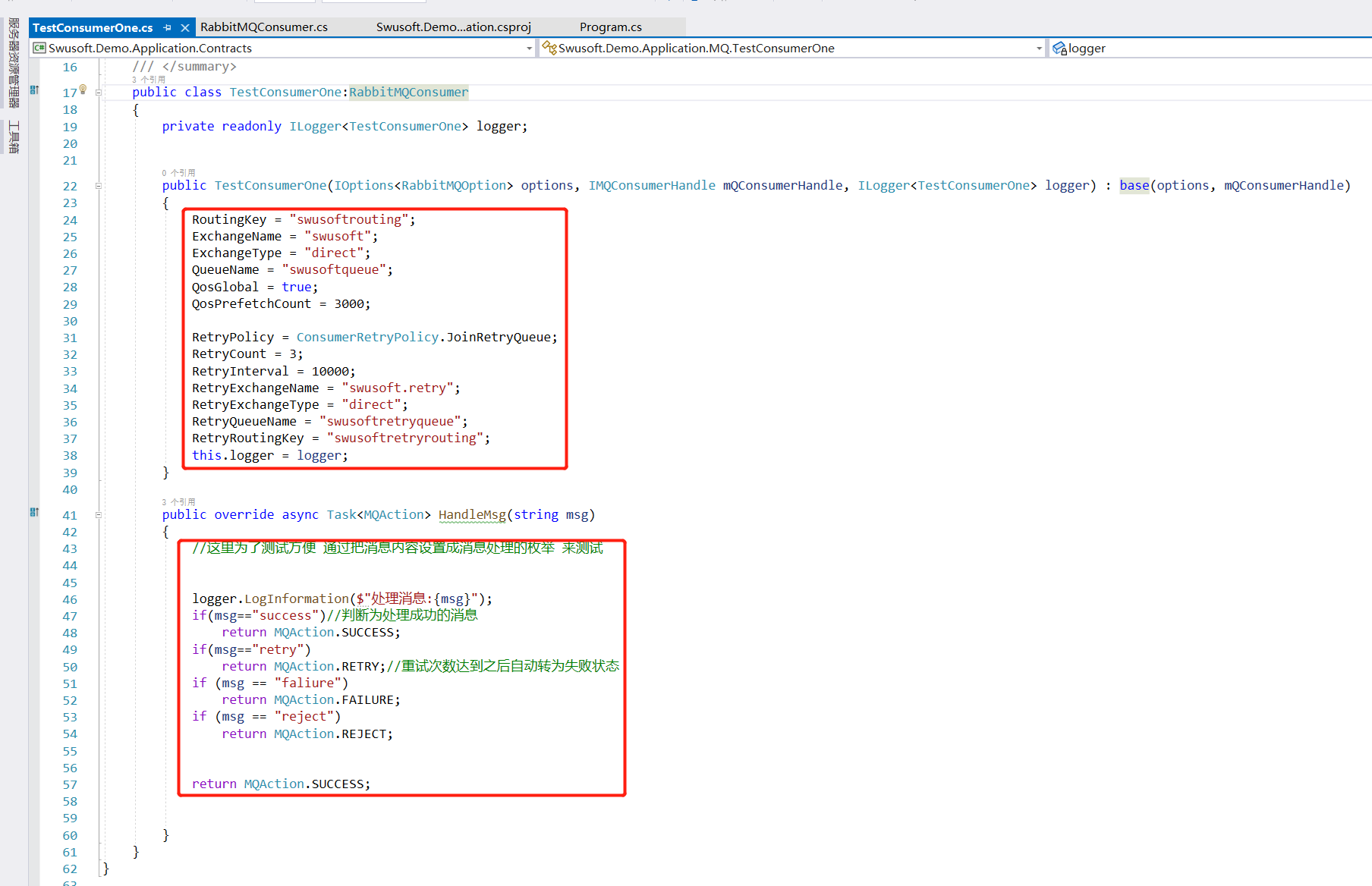Click the inheritance margin icon on line 41
The height and width of the screenshot is (886, 1372).
[34, 513]
